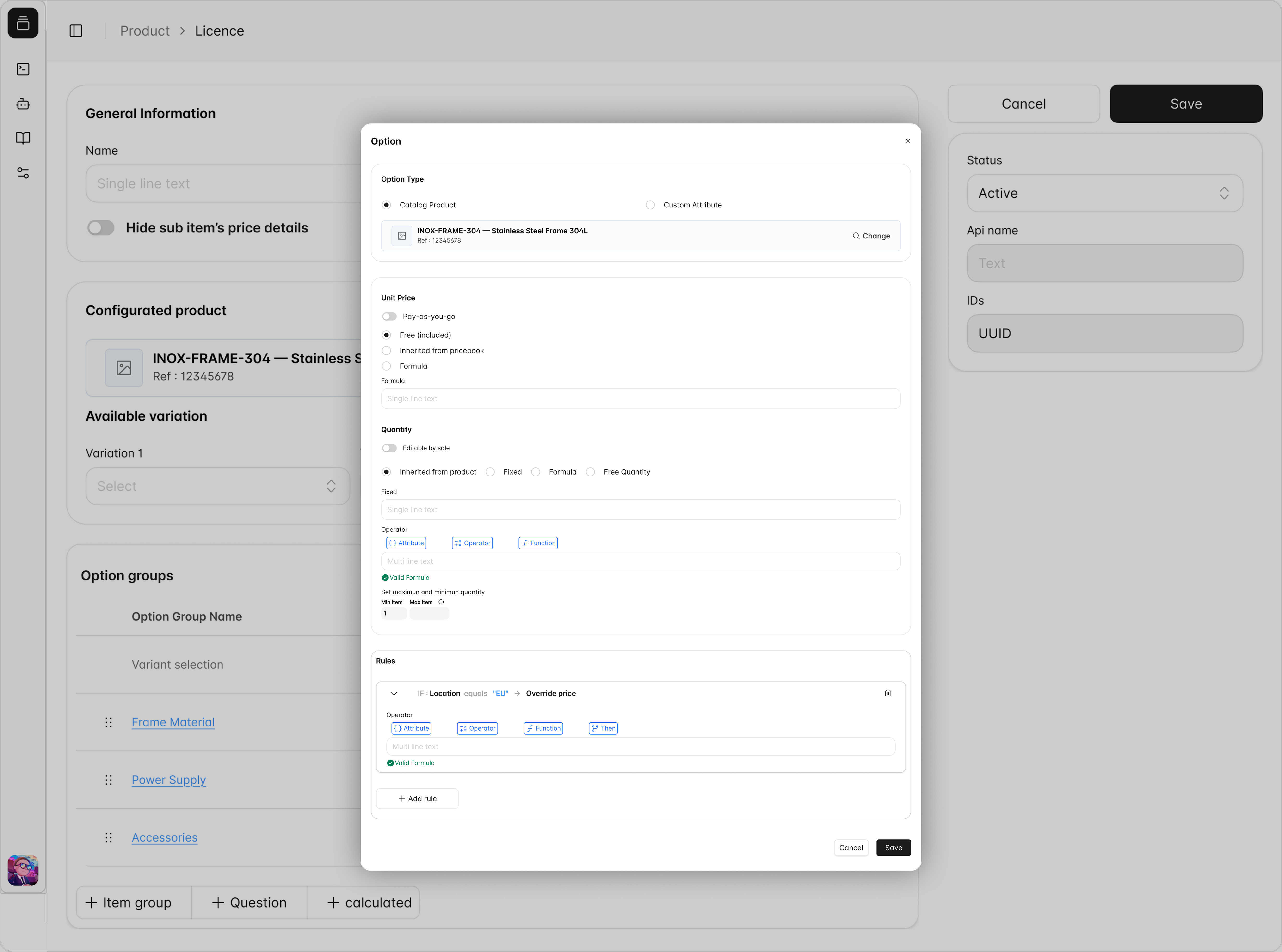
Task: Grab the Power Supply drag handle
Action: point(108,780)
